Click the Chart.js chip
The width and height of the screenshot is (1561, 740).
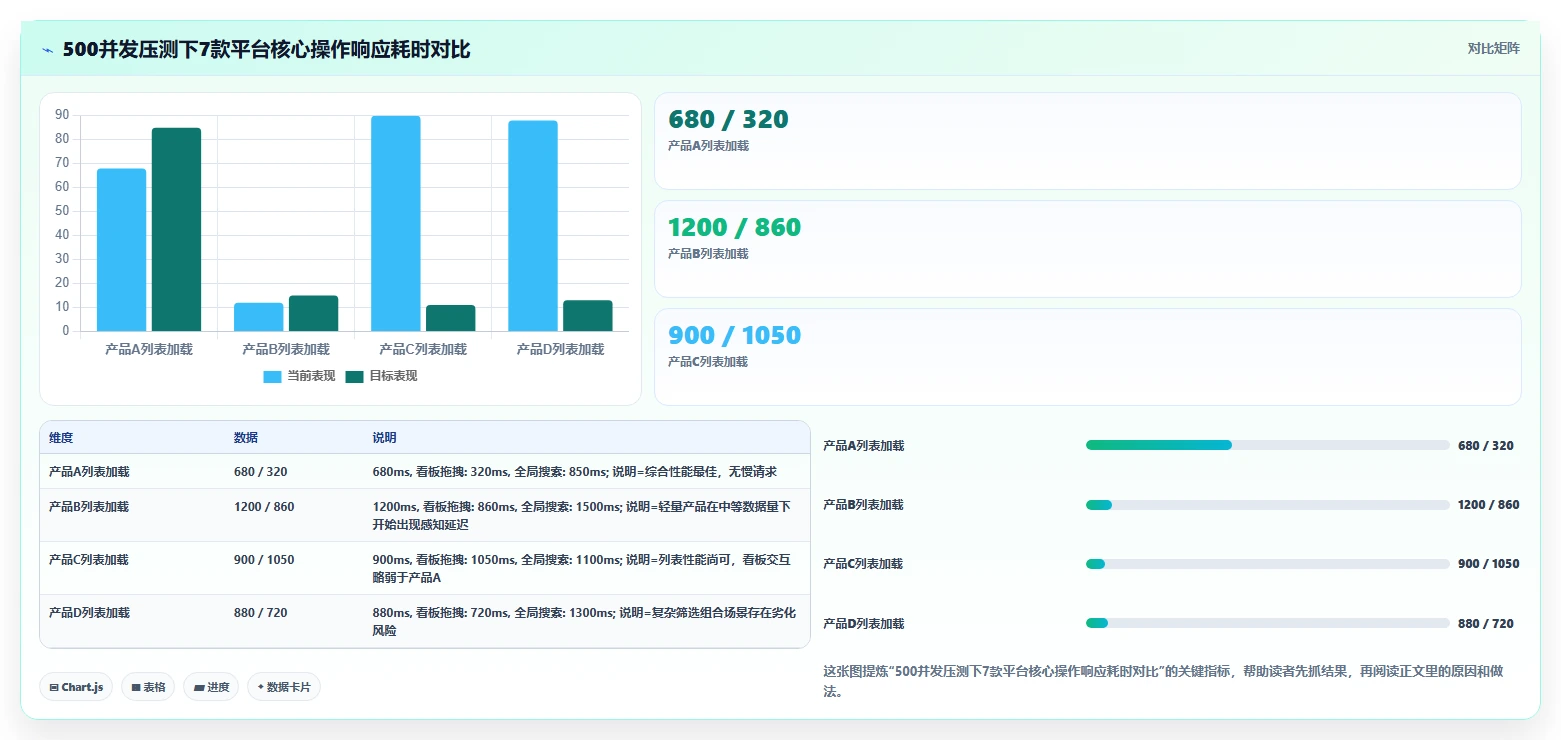76,687
